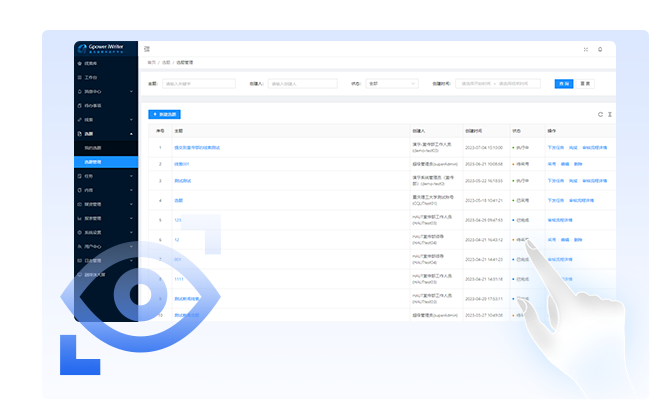Open the 线索001 topic link

click(x=181, y=164)
